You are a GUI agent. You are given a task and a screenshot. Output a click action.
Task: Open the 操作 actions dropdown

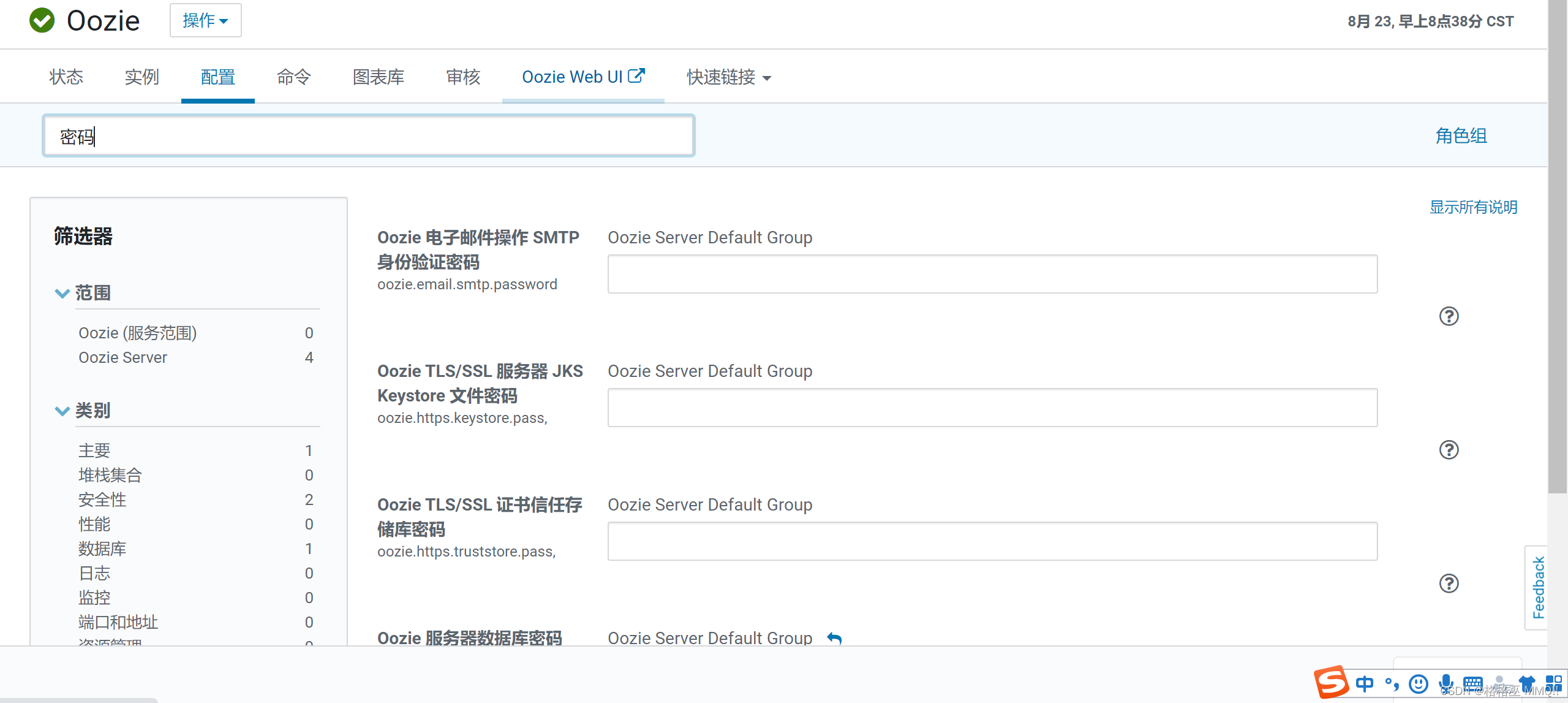[x=206, y=20]
